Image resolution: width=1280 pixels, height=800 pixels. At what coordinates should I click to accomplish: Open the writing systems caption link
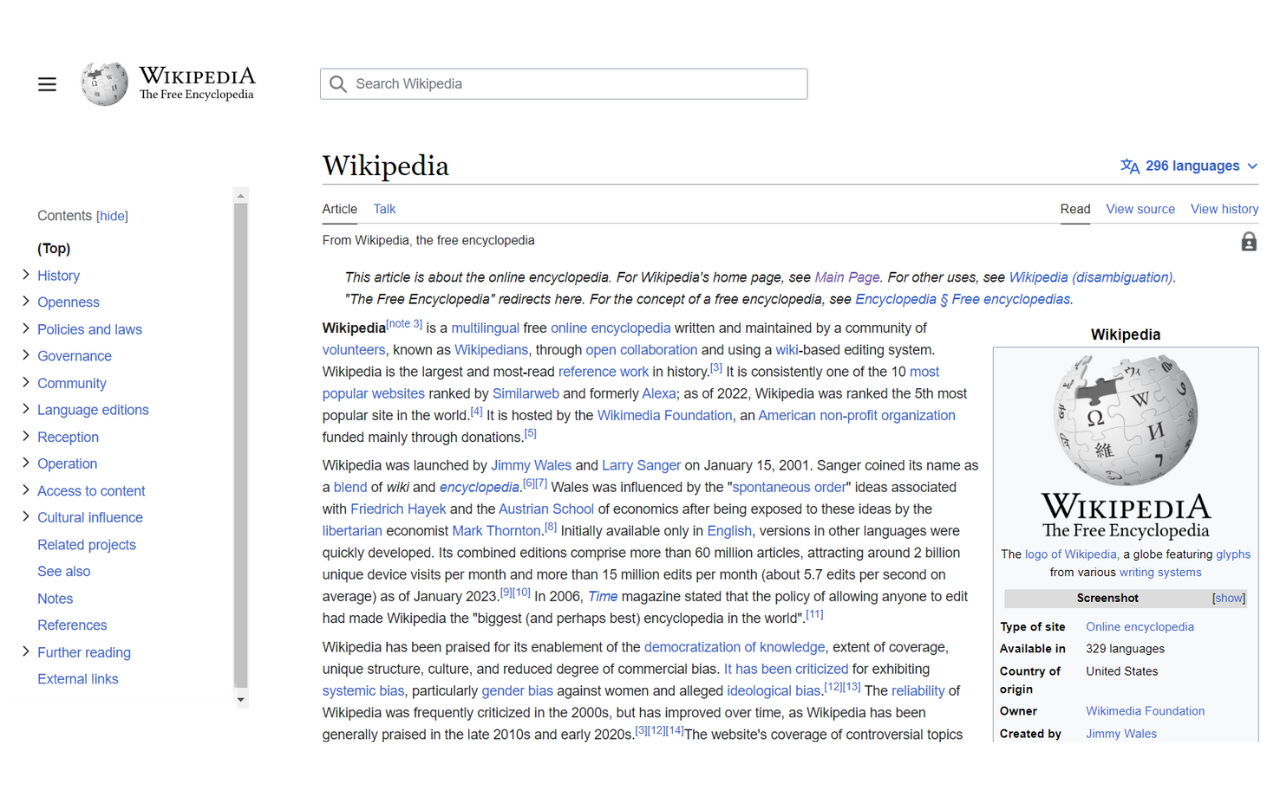(1160, 572)
